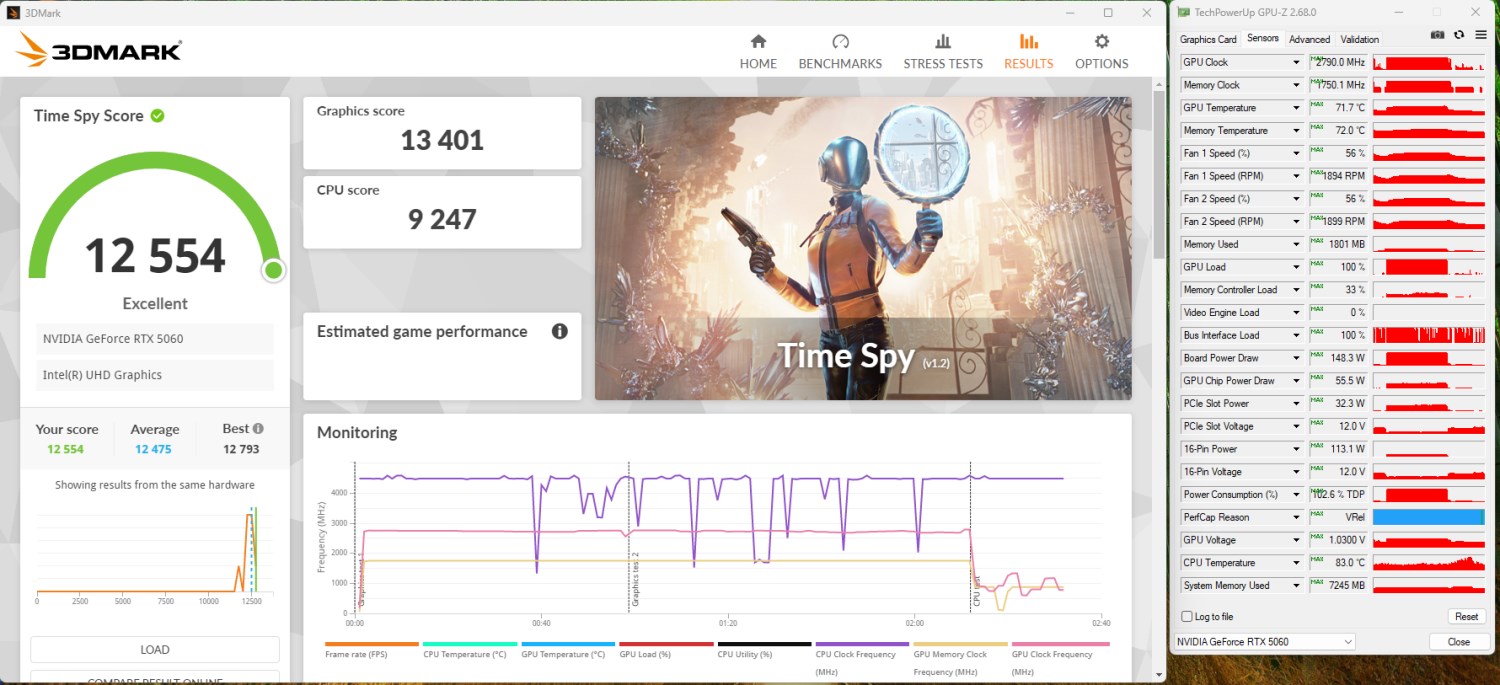This screenshot has height=685, width=1500.
Task: Open the GPU Temperature sensor dropdown
Action: pos(1296,108)
